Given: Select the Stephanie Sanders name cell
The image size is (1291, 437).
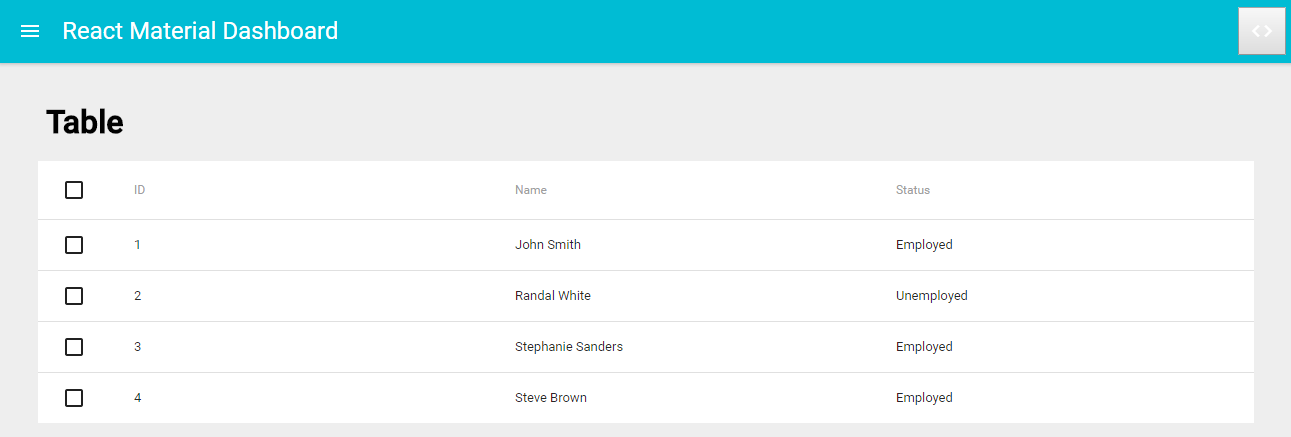Looking at the screenshot, I should click(x=569, y=347).
